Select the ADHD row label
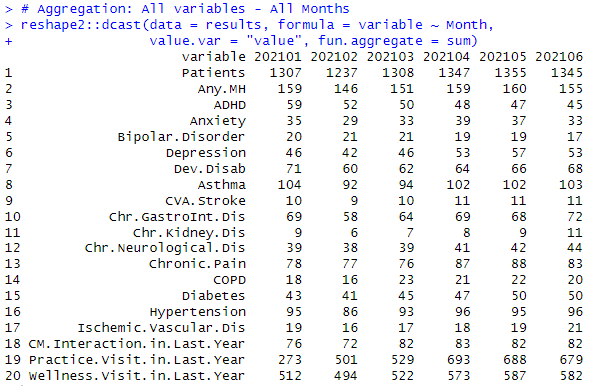The image size is (600, 386). [229, 105]
